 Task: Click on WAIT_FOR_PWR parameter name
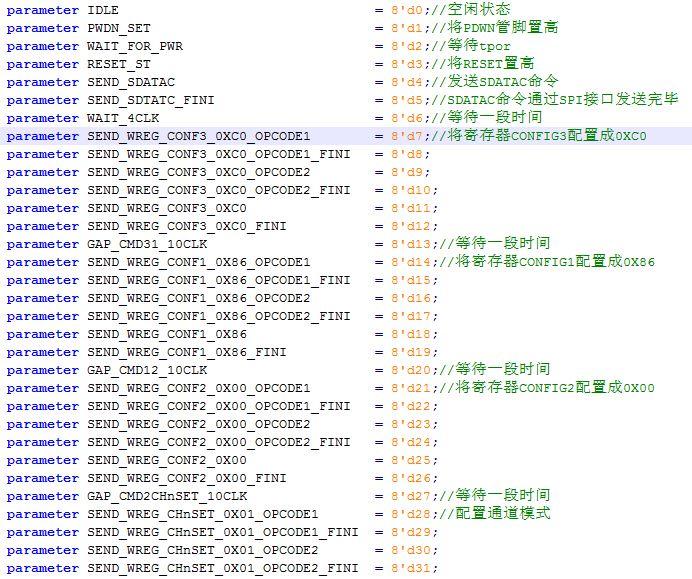(x=135, y=46)
